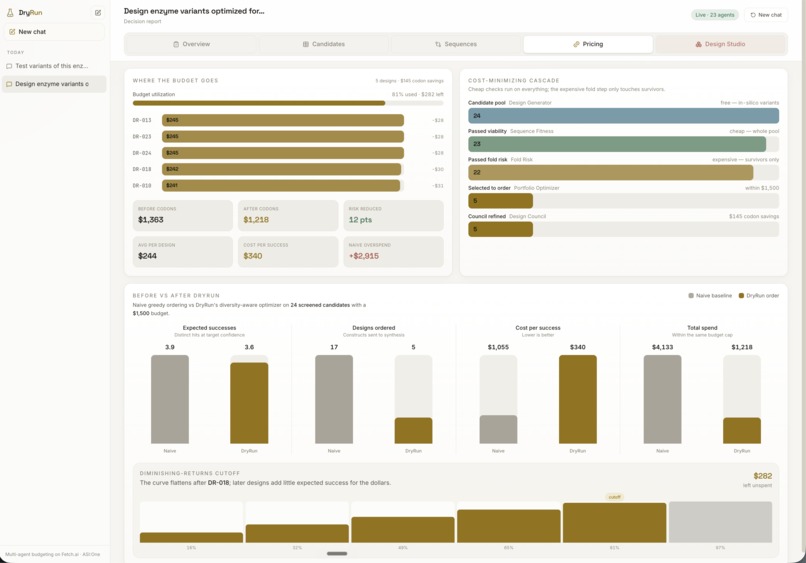Select the DR-010 budget bar
Screen dimensions: 806x563
(281, 186)
